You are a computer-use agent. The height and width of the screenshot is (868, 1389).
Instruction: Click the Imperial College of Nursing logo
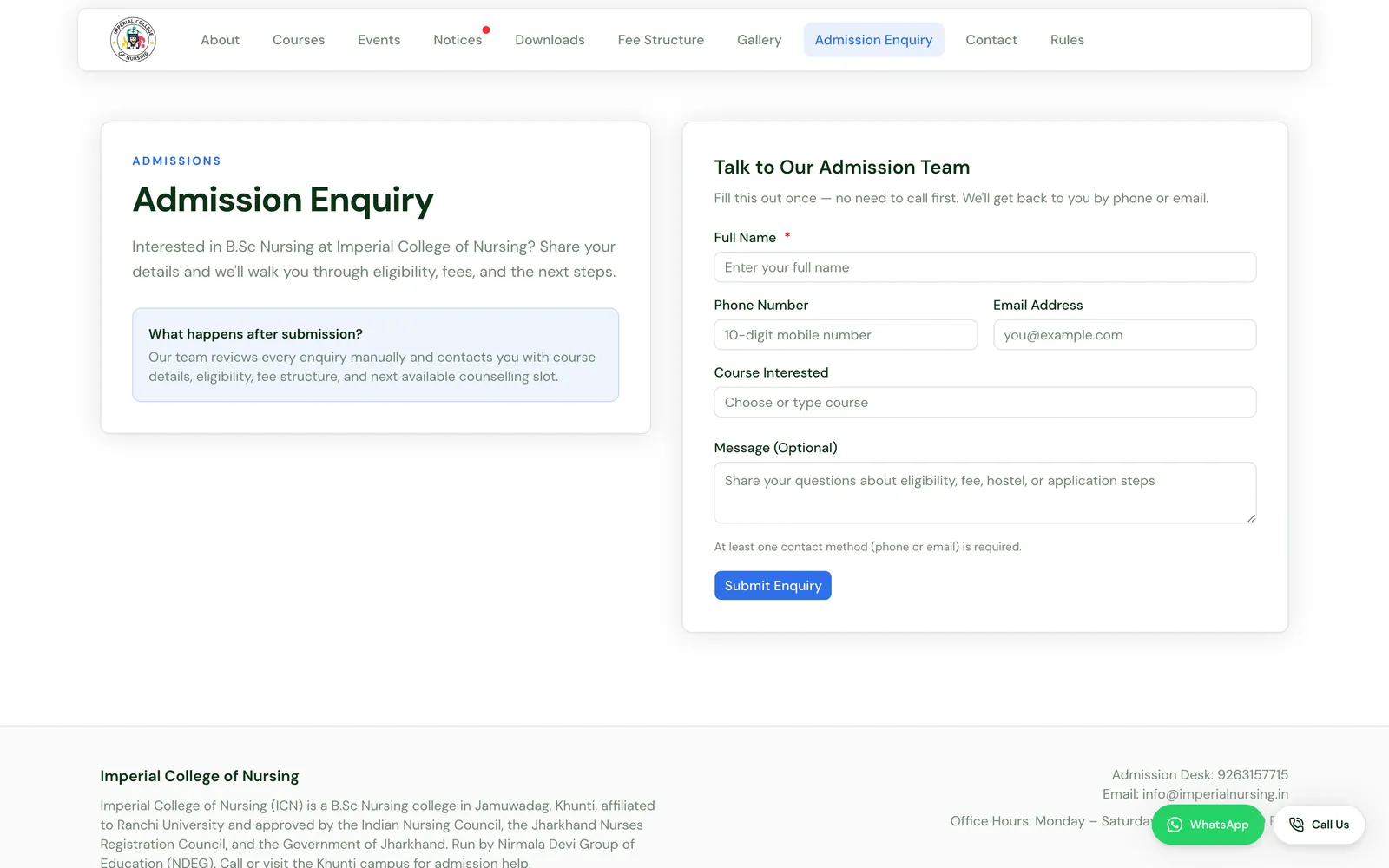pyautogui.click(x=133, y=40)
